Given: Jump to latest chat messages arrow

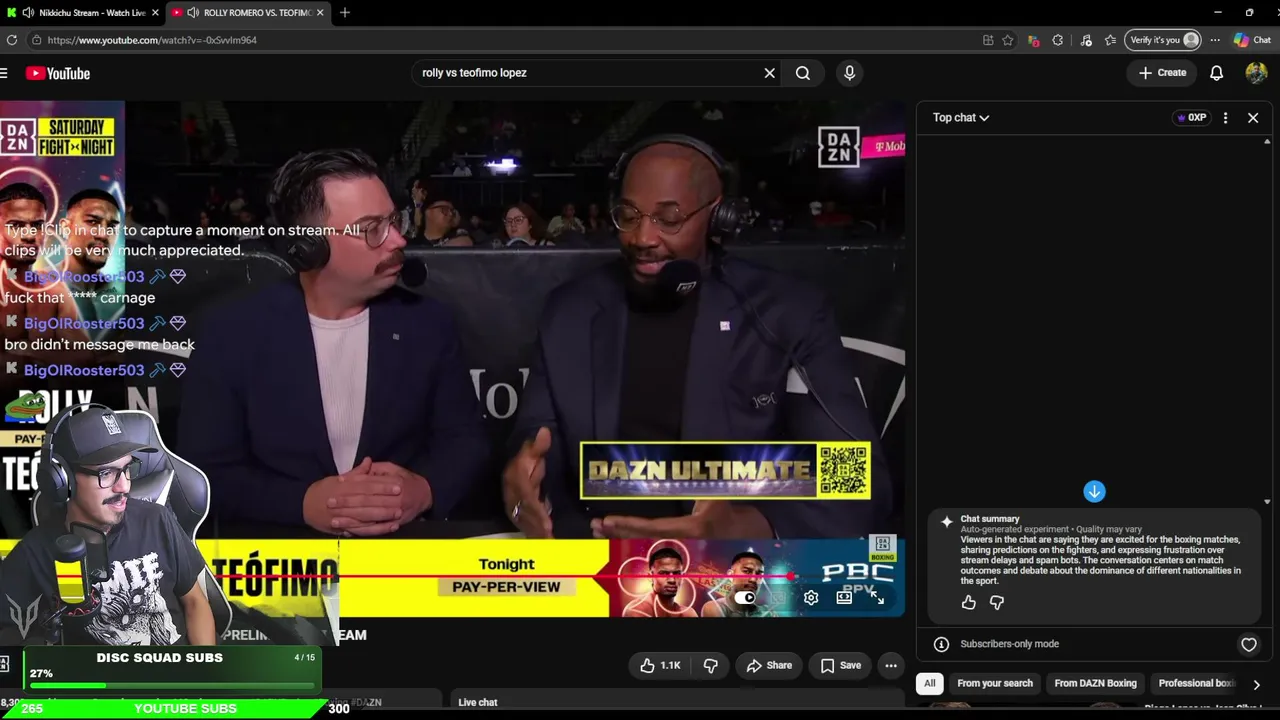Looking at the screenshot, I should pyautogui.click(x=1094, y=491).
